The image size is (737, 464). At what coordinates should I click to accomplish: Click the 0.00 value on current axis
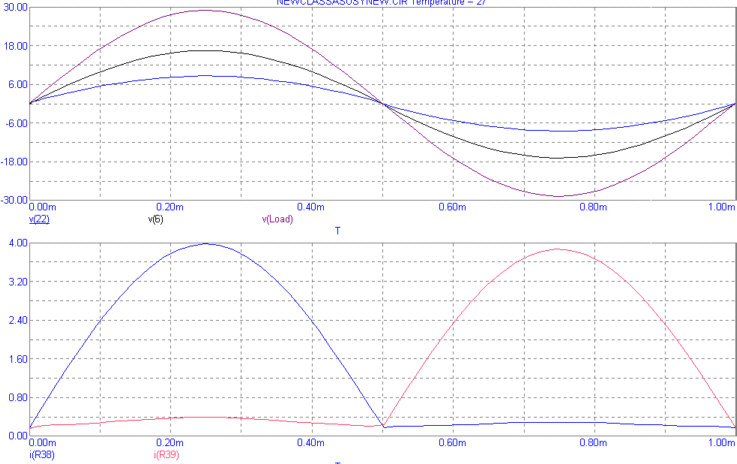pos(18,436)
